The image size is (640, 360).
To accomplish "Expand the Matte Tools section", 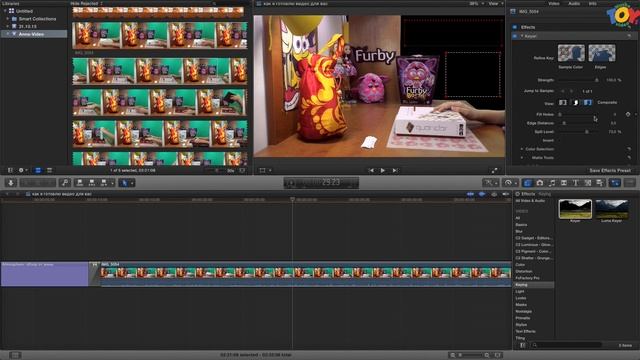I will 522,158.
